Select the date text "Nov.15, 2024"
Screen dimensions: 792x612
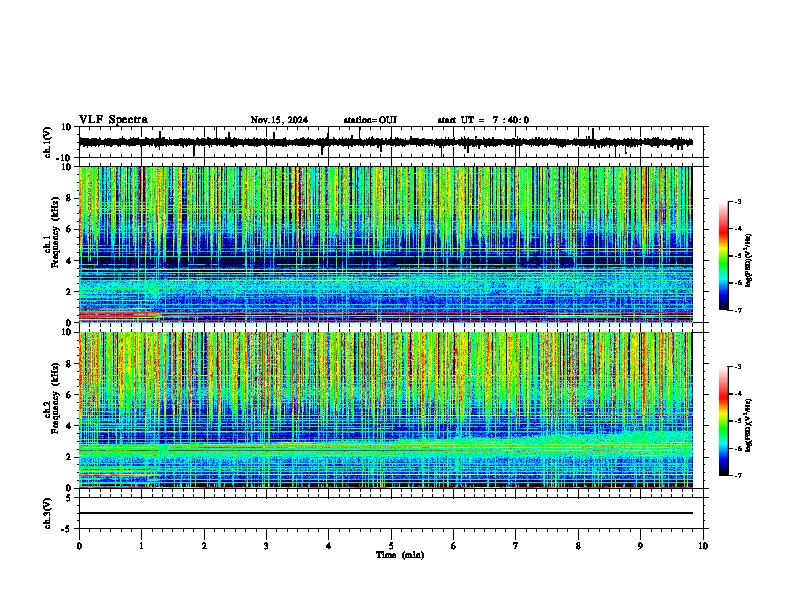(x=279, y=120)
